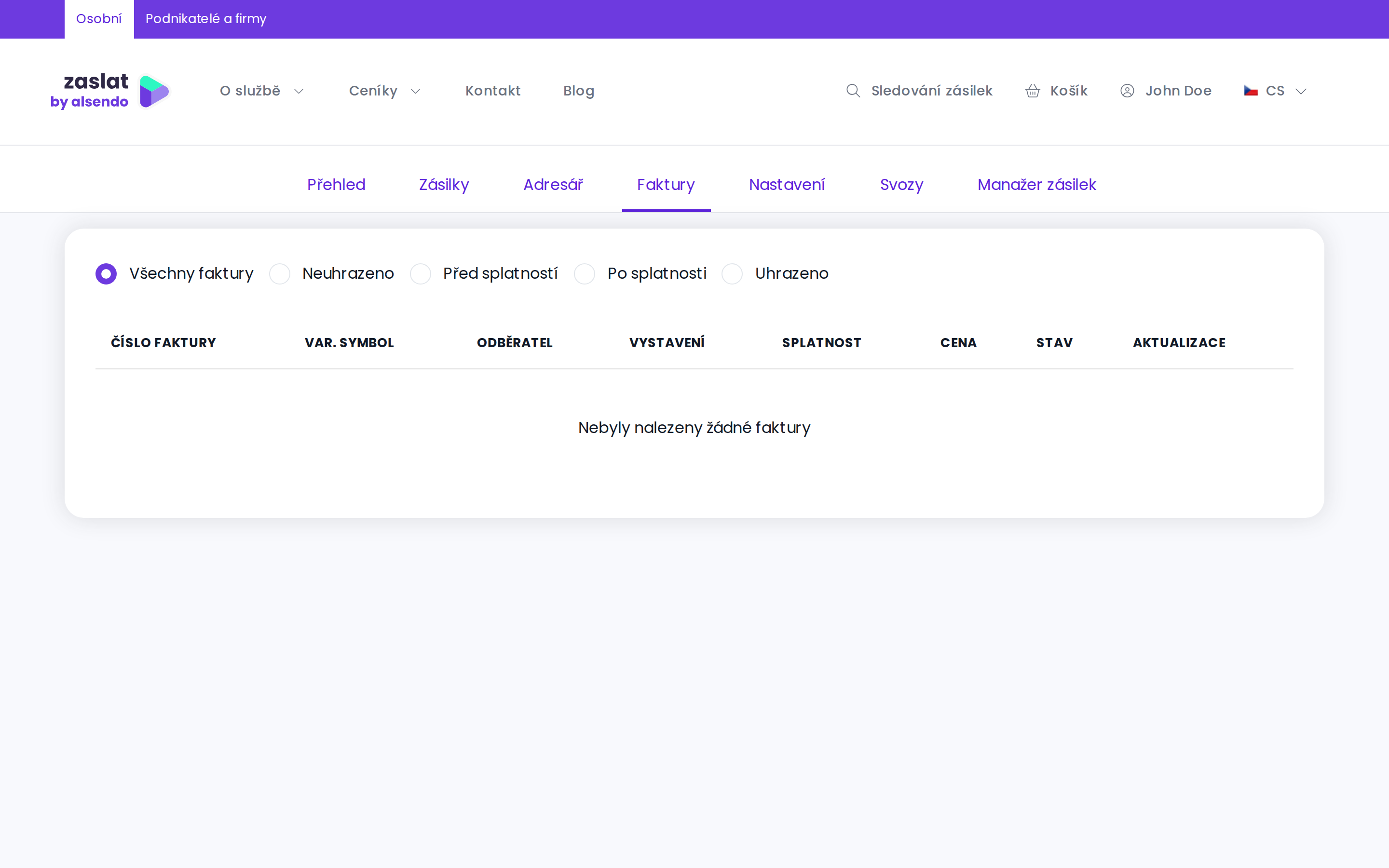Click the CENA column header
The height and width of the screenshot is (868, 1389).
(958, 343)
